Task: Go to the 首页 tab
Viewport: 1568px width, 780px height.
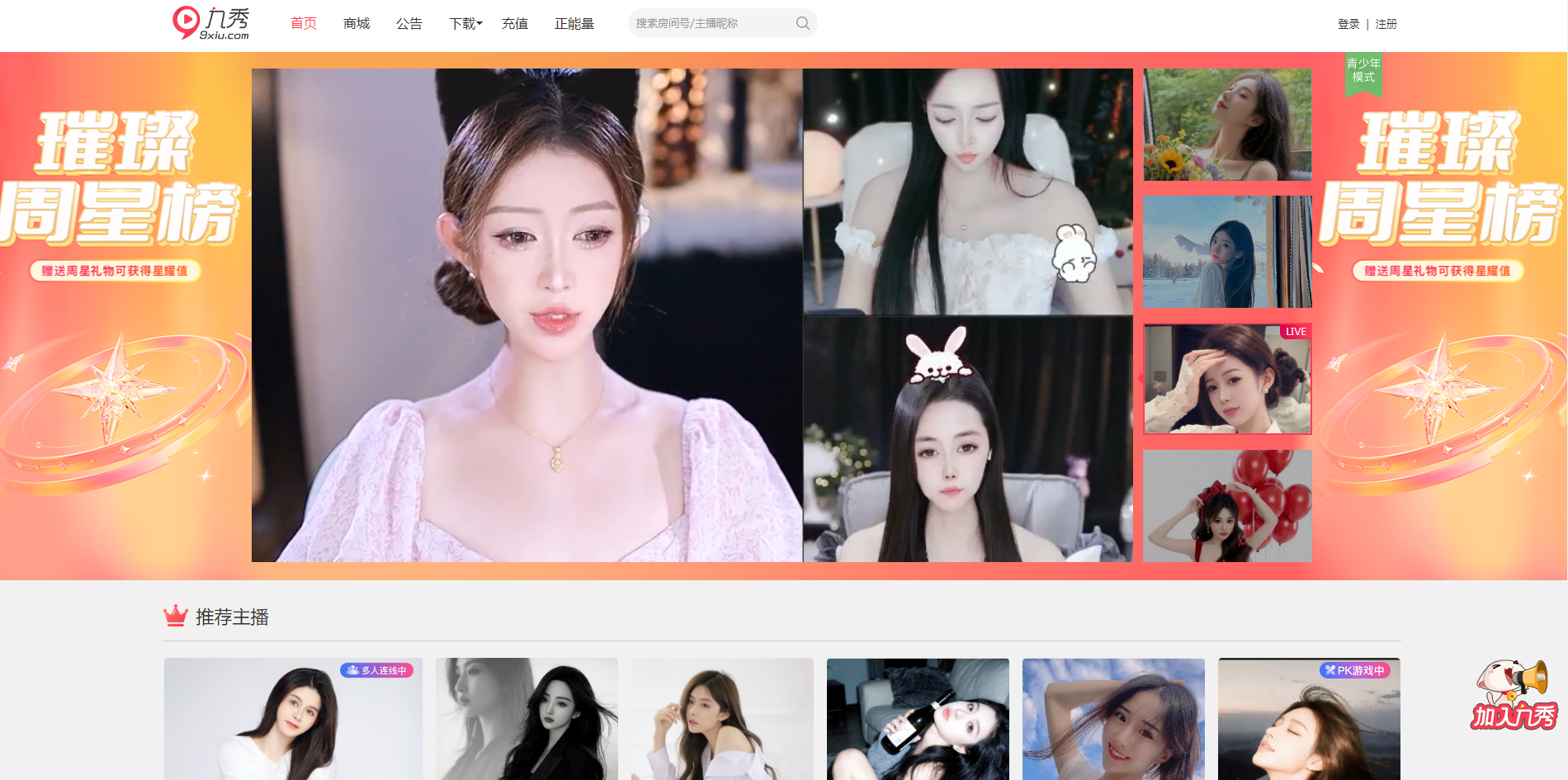Action: (304, 24)
